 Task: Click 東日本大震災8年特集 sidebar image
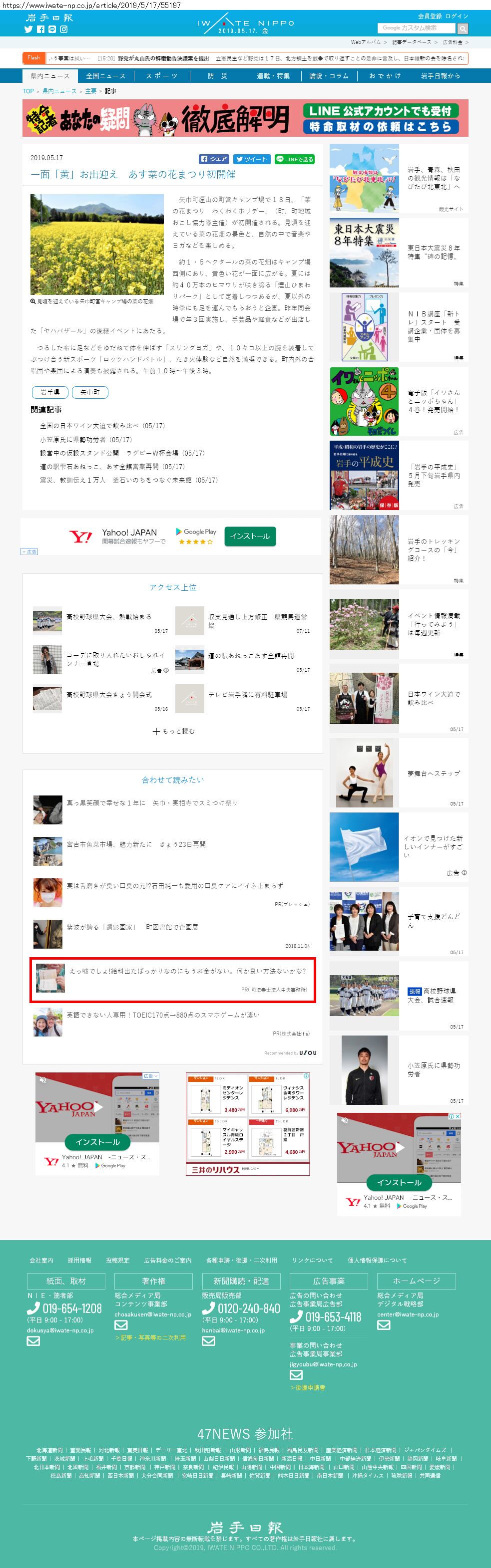(x=364, y=253)
